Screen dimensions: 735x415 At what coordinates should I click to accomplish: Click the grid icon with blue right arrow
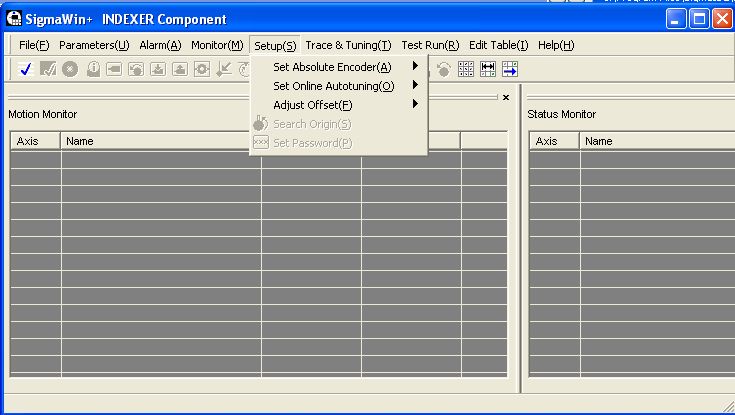[510, 69]
